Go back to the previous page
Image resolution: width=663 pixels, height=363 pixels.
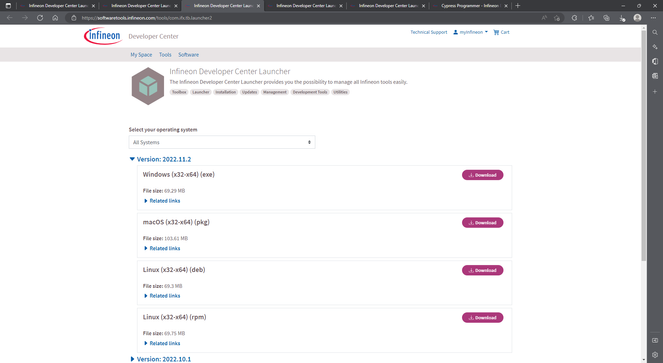point(9,18)
